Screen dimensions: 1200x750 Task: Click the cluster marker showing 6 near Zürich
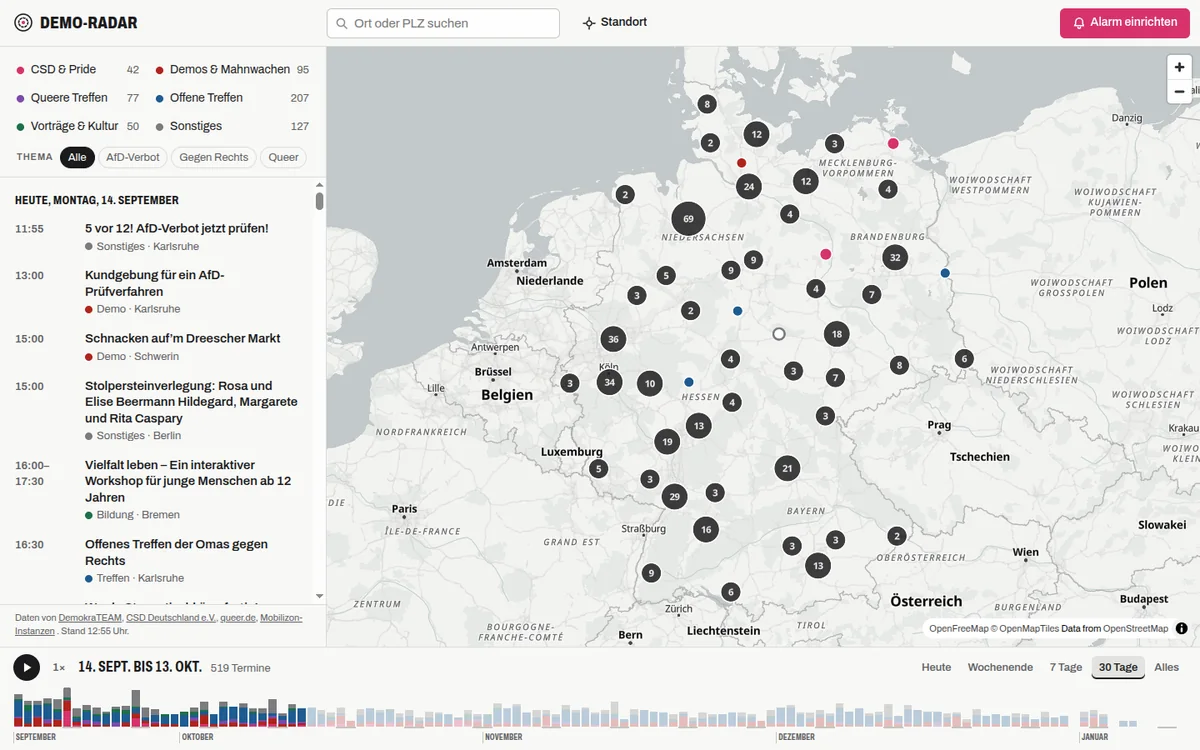pyautogui.click(x=731, y=592)
